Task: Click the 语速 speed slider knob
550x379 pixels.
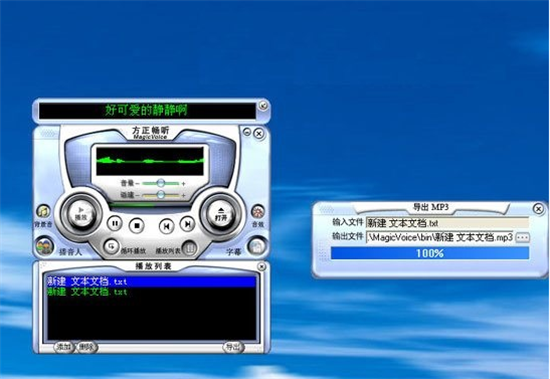Action: pyautogui.click(x=161, y=194)
